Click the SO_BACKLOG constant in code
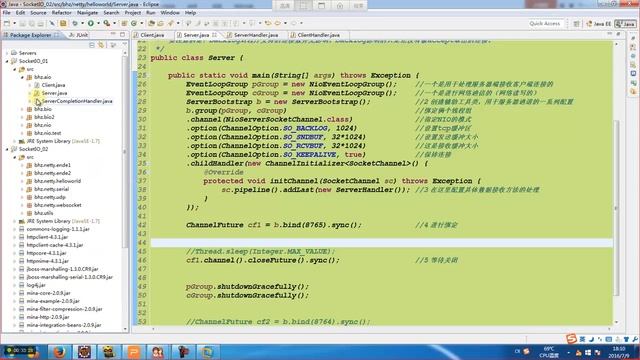This screenshot has height=360, width=640. click(305, 128)
